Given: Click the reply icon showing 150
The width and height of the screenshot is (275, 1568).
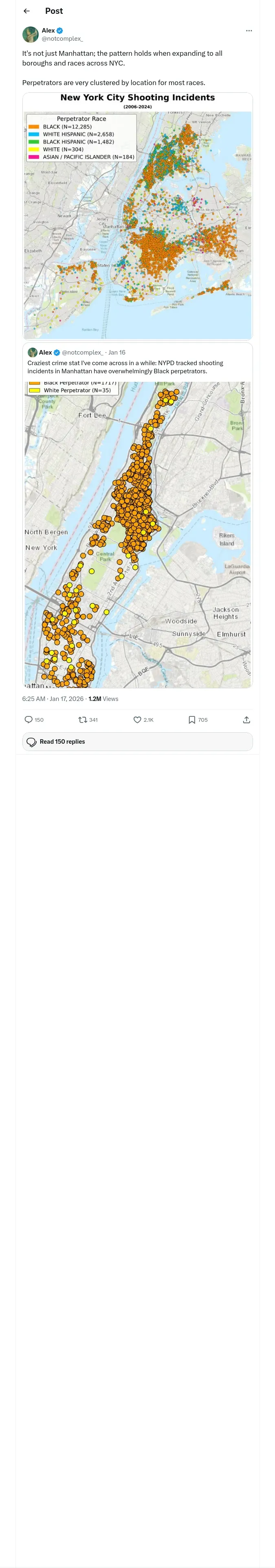Looking at the screenshot, I should (29, 719).
